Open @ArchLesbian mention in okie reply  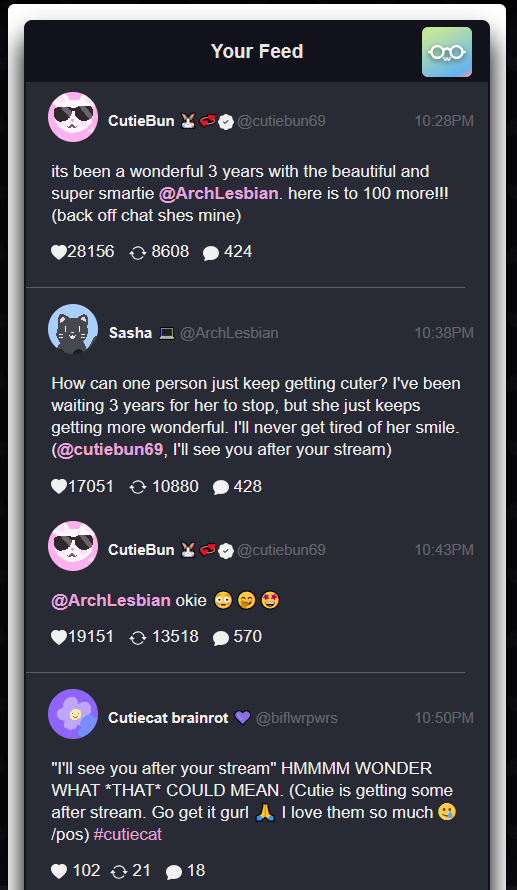pyautogui.click(x=111, y=601)
